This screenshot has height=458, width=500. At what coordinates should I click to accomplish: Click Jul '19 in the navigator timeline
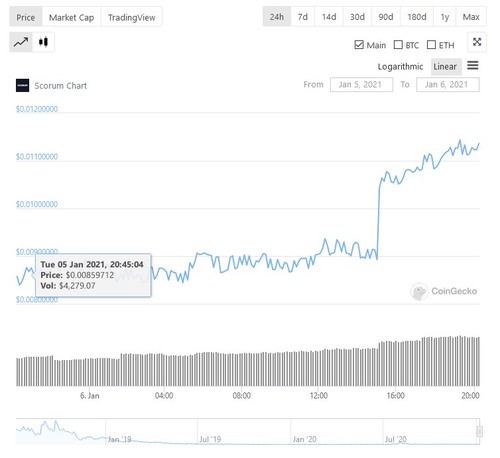210,439
